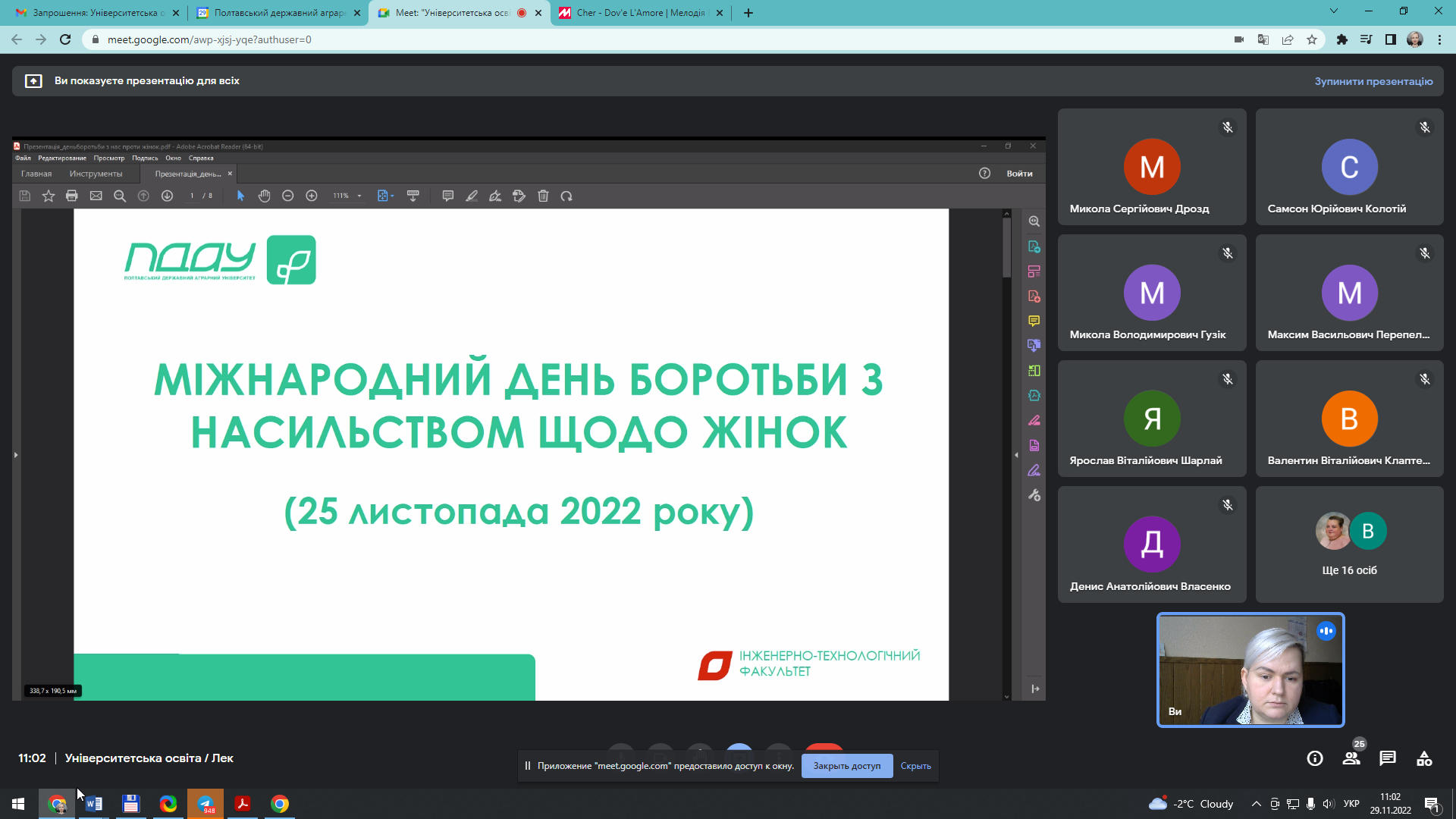1456x819 pixels.
Task: Click the Acrobat save file icon
Action: (25, 196)
